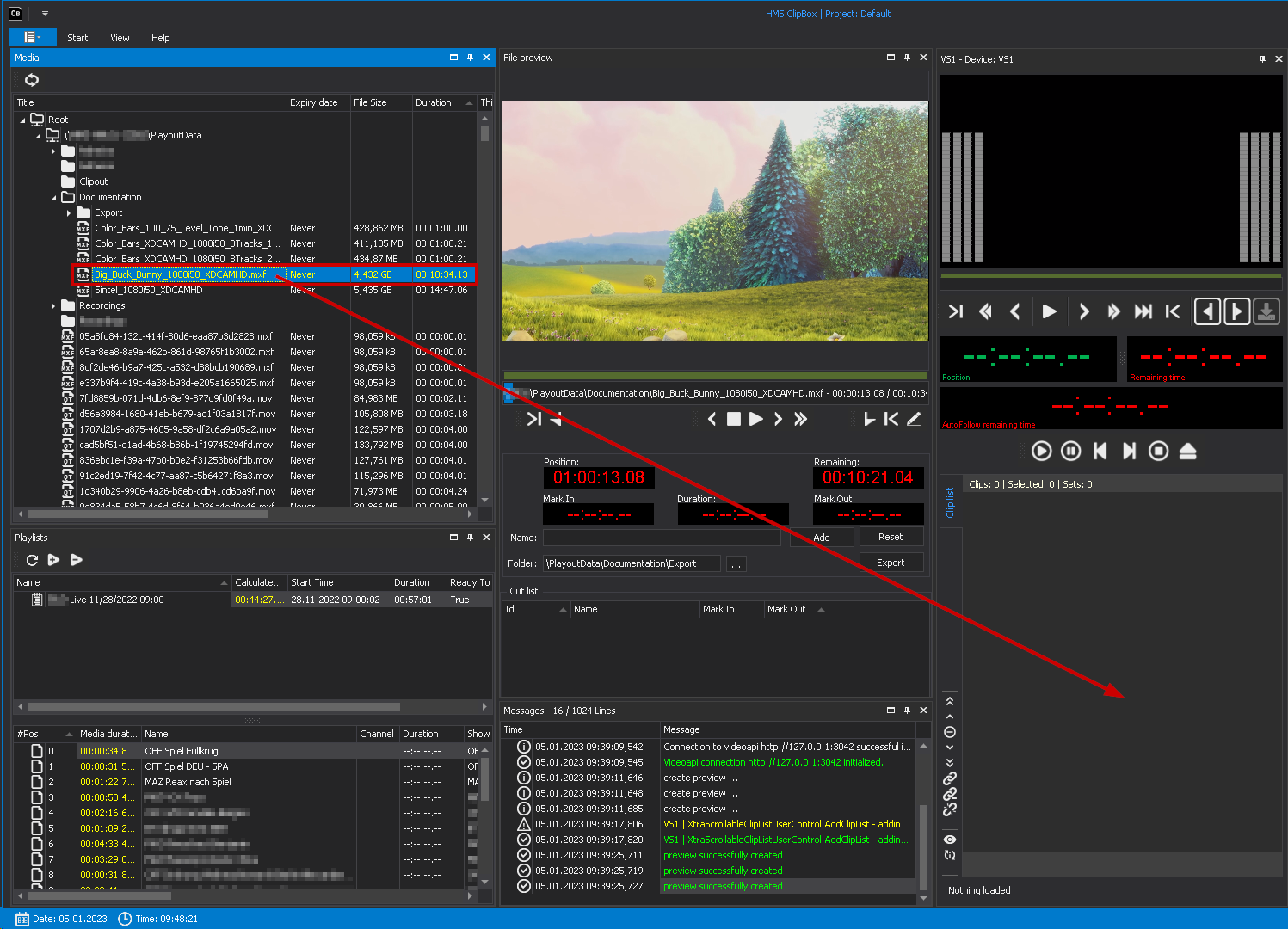Click the File preview green progress bar
Screen dimensions: 1288x929
click(x=715, y=376)
